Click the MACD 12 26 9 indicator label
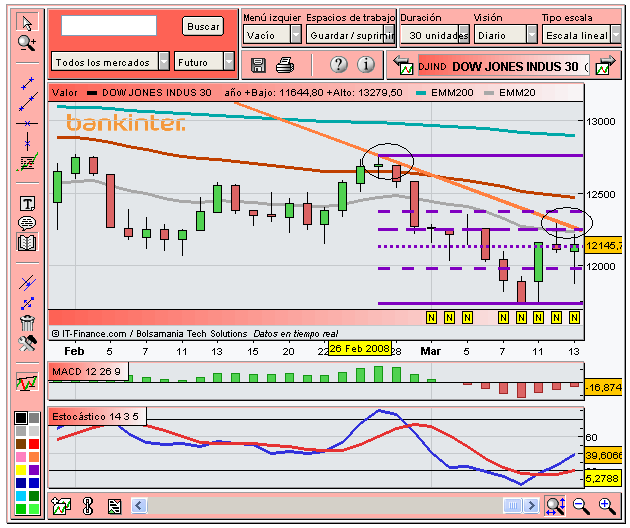The width and height of the screenshot is (630, 528). click(86, 371)
